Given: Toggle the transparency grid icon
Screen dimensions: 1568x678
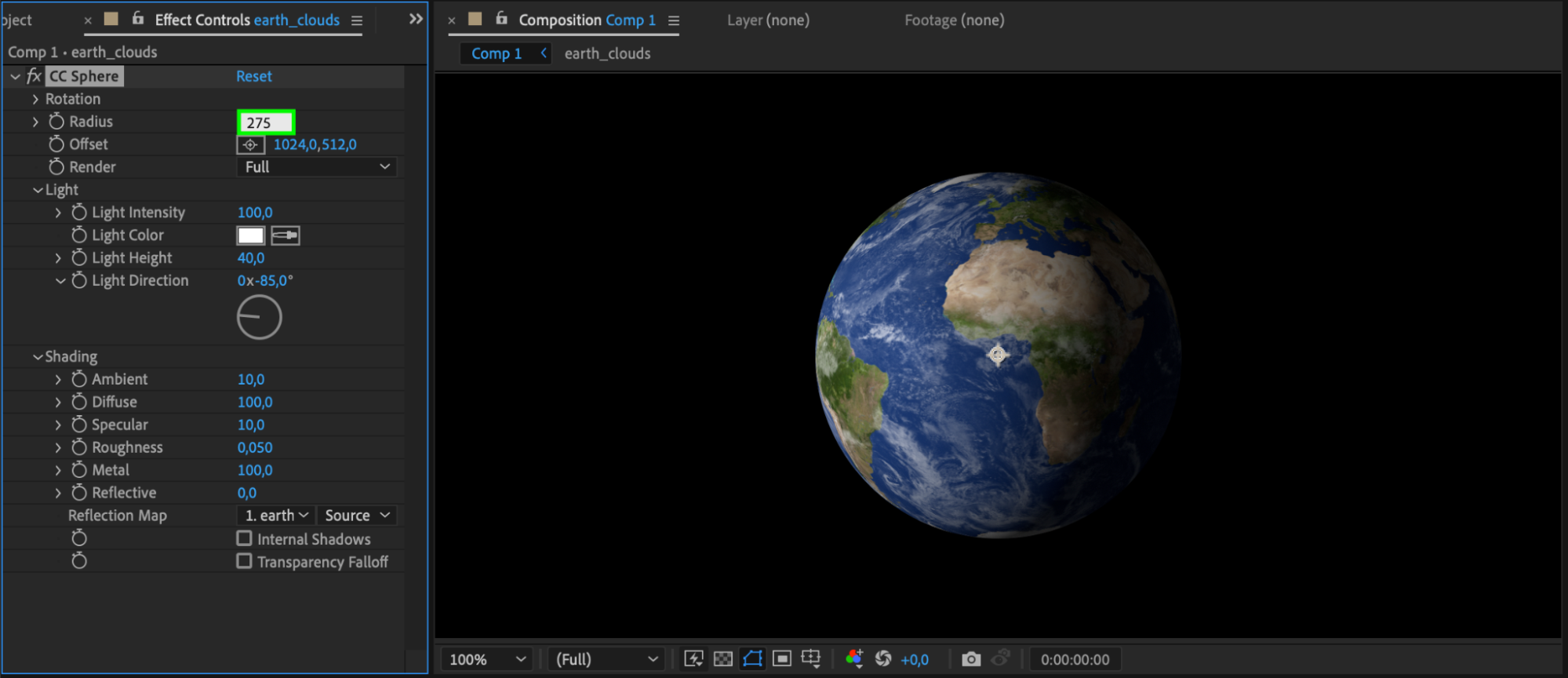Looking at the screenshot, I should click(723, 659).
